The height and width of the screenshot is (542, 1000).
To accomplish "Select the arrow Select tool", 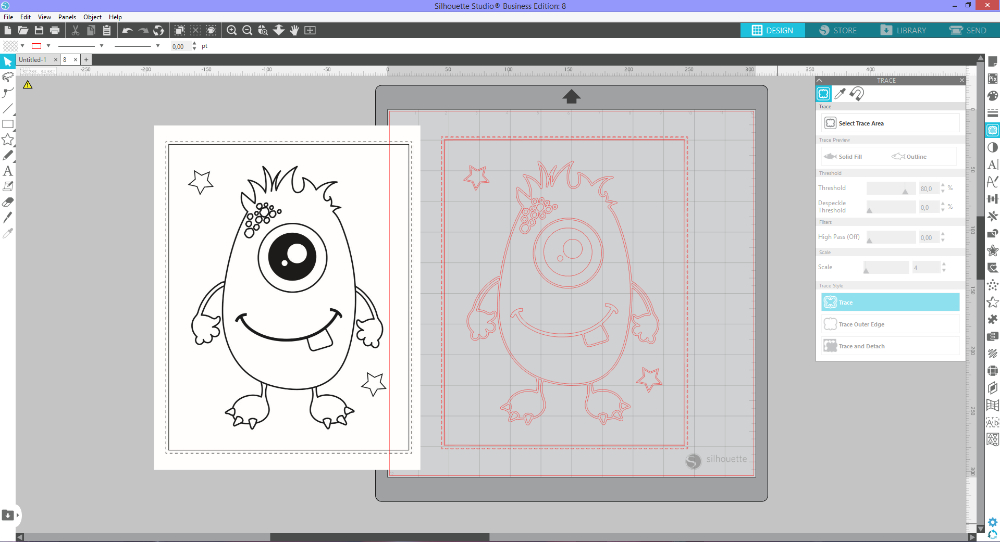I will tap(8, 61).
